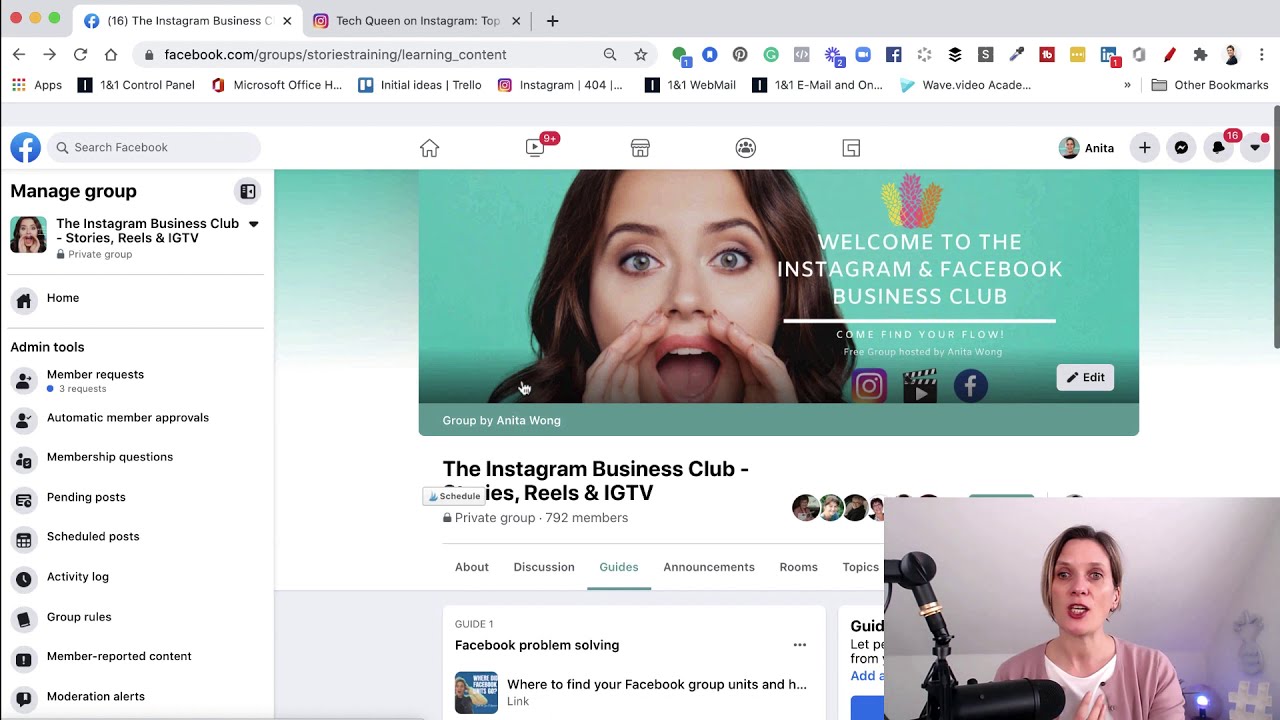
Task: Bookmark this page with star icon
Action: pyautogui.click(x=641, y=54)
